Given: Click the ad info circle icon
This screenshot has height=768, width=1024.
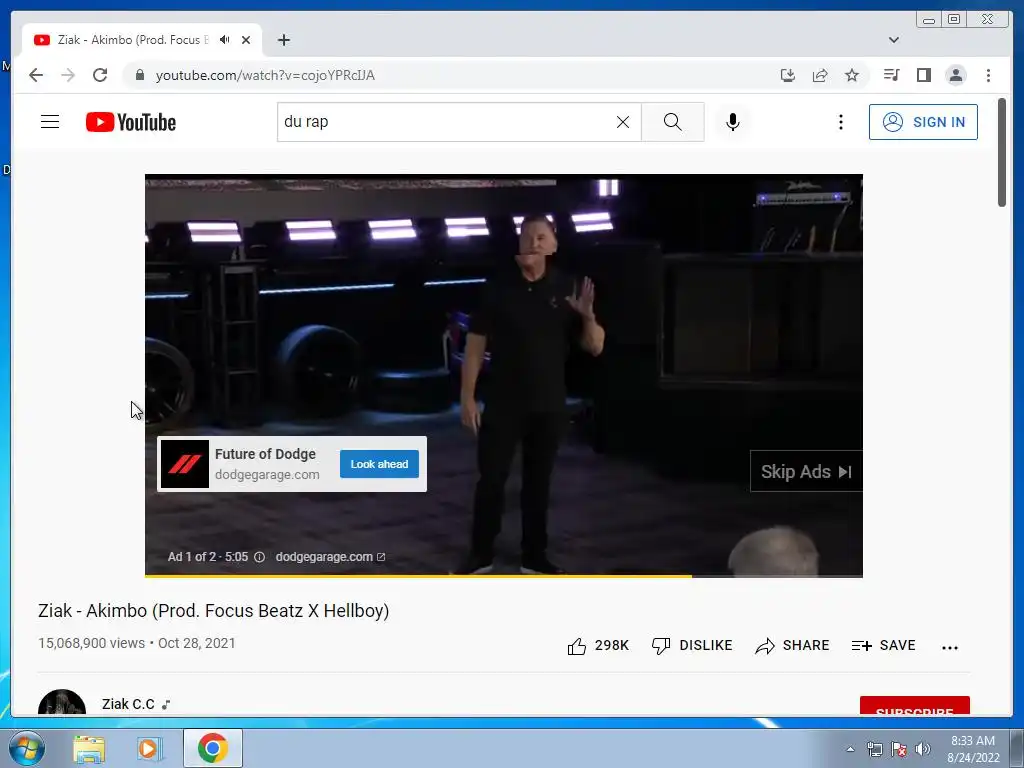Looking at the screenshot, I should [259, 557].
